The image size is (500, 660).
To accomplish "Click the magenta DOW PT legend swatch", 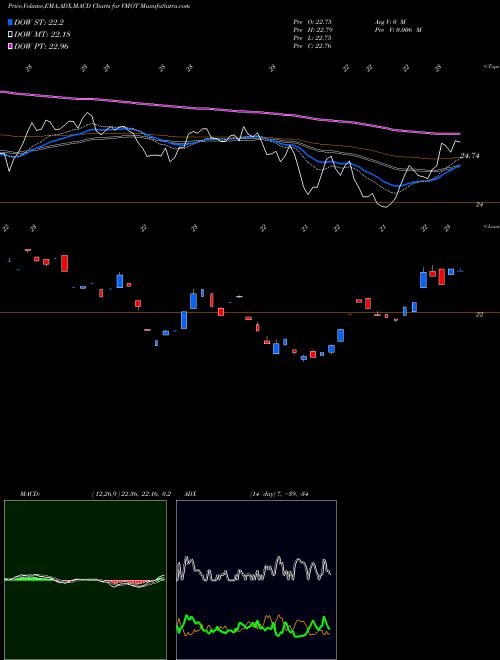I will [10, 46].
